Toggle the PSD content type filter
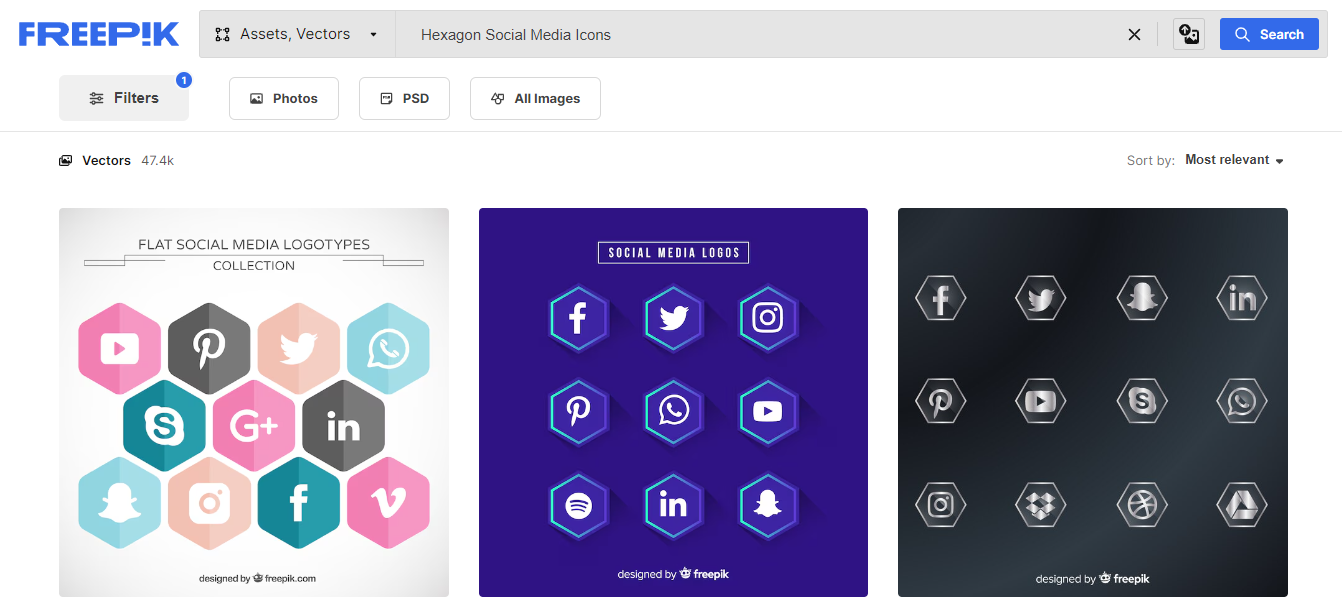This screenshot has width=1342, height=615. [x=404, y=97]
